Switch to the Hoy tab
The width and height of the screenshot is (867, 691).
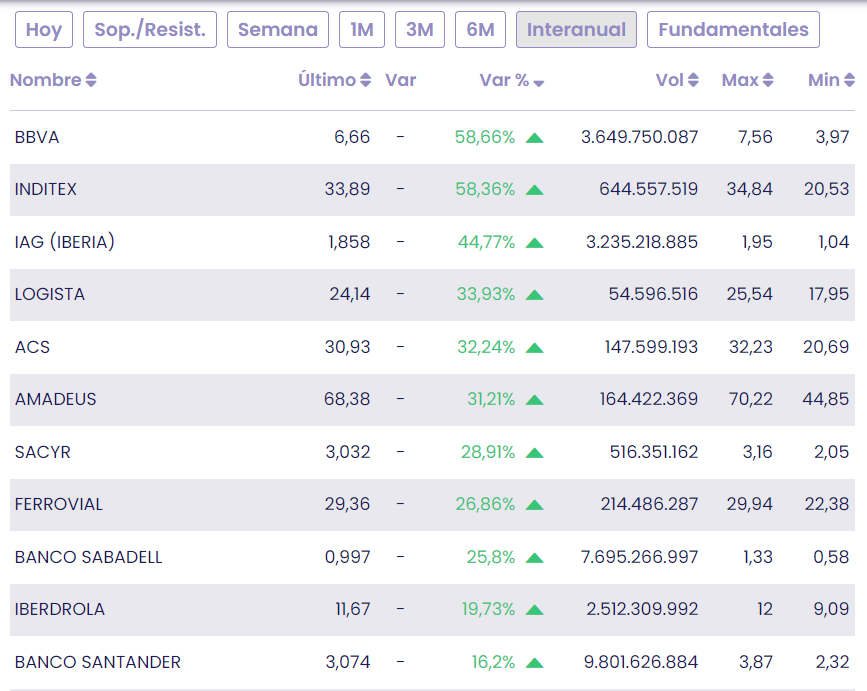pyautogui.click(x=44, y=30)
